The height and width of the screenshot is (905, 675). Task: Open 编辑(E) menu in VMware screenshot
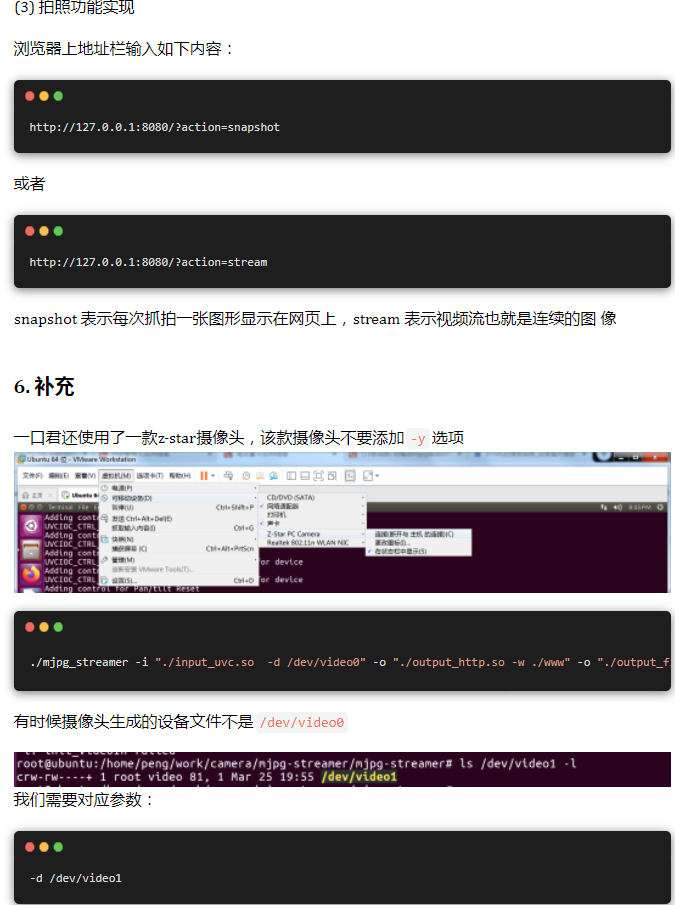(x=58, y=476)
